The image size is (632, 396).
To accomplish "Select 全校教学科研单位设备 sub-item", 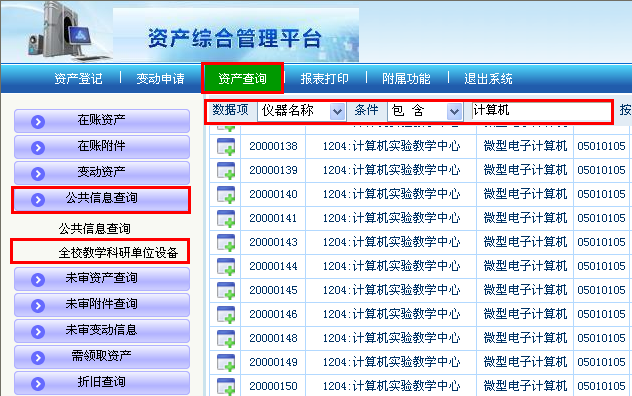I will [x=118, y=252].
